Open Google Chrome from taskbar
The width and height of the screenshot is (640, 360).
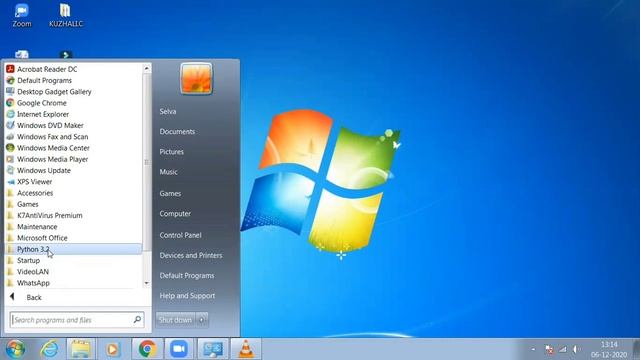[x=147, y=349]
